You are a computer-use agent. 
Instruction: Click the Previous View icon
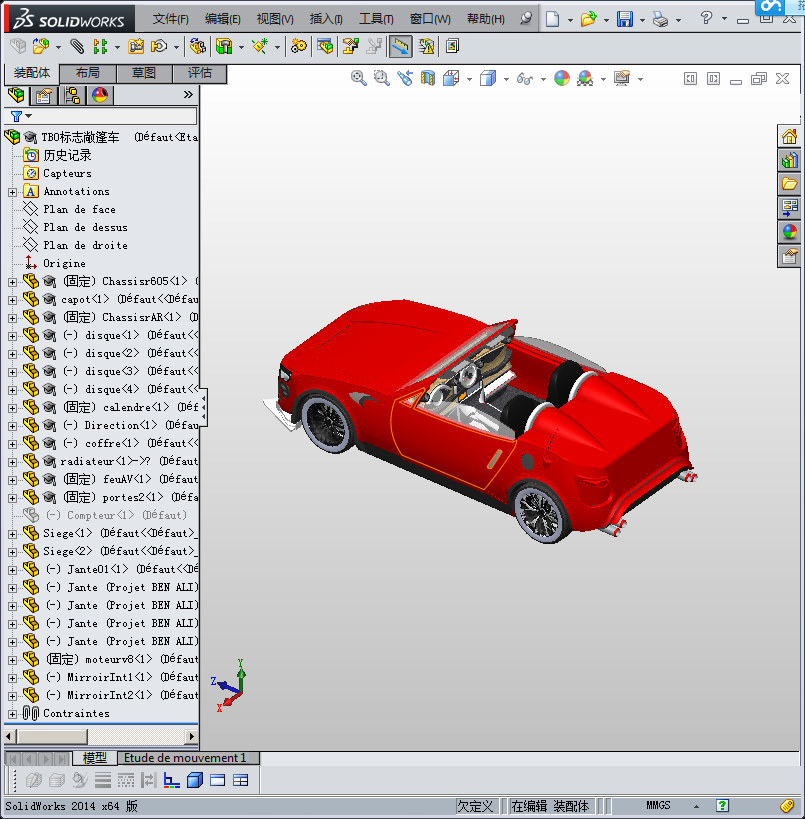405,78
